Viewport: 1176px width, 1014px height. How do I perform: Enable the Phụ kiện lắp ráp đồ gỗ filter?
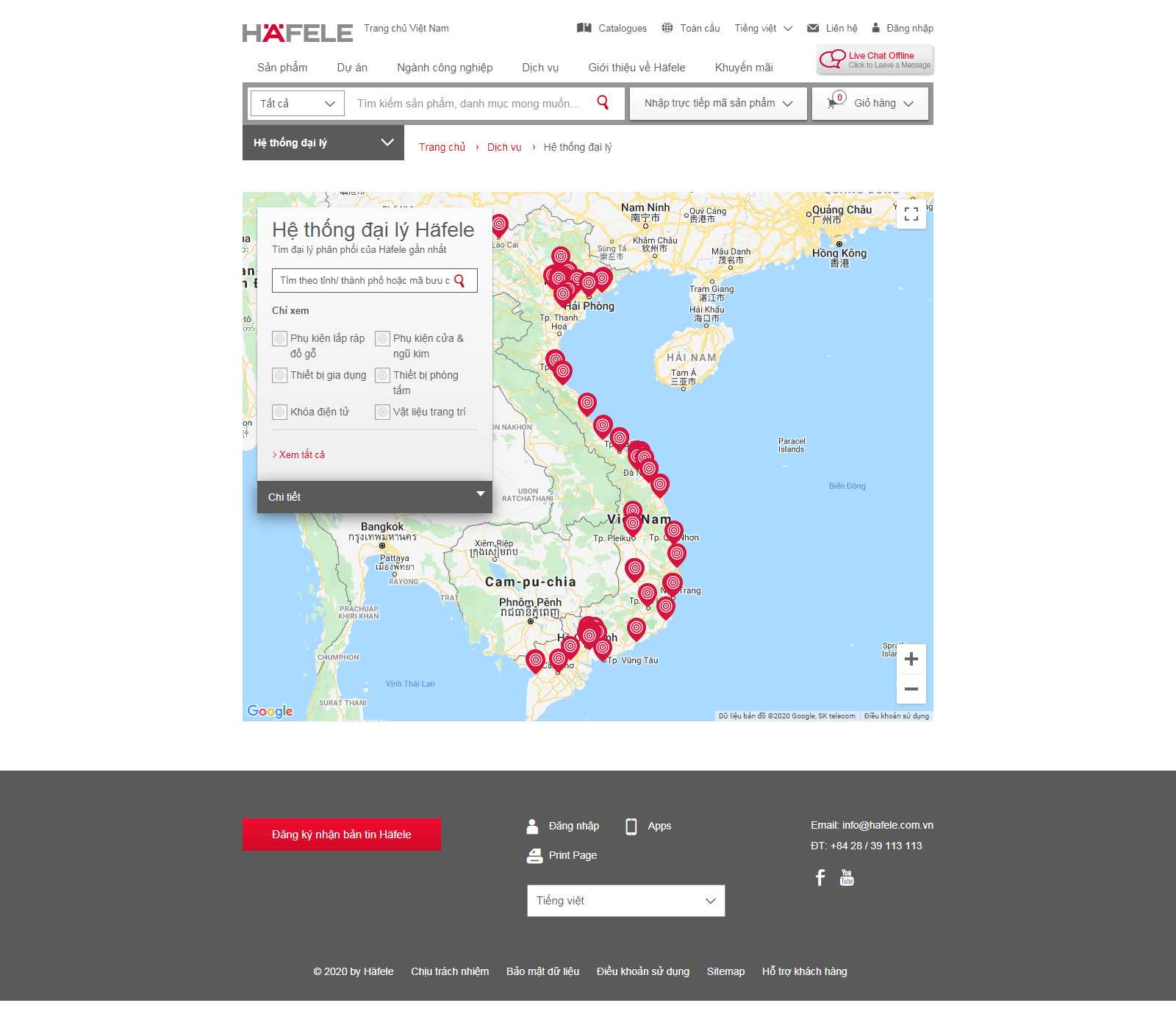[279, 338]
